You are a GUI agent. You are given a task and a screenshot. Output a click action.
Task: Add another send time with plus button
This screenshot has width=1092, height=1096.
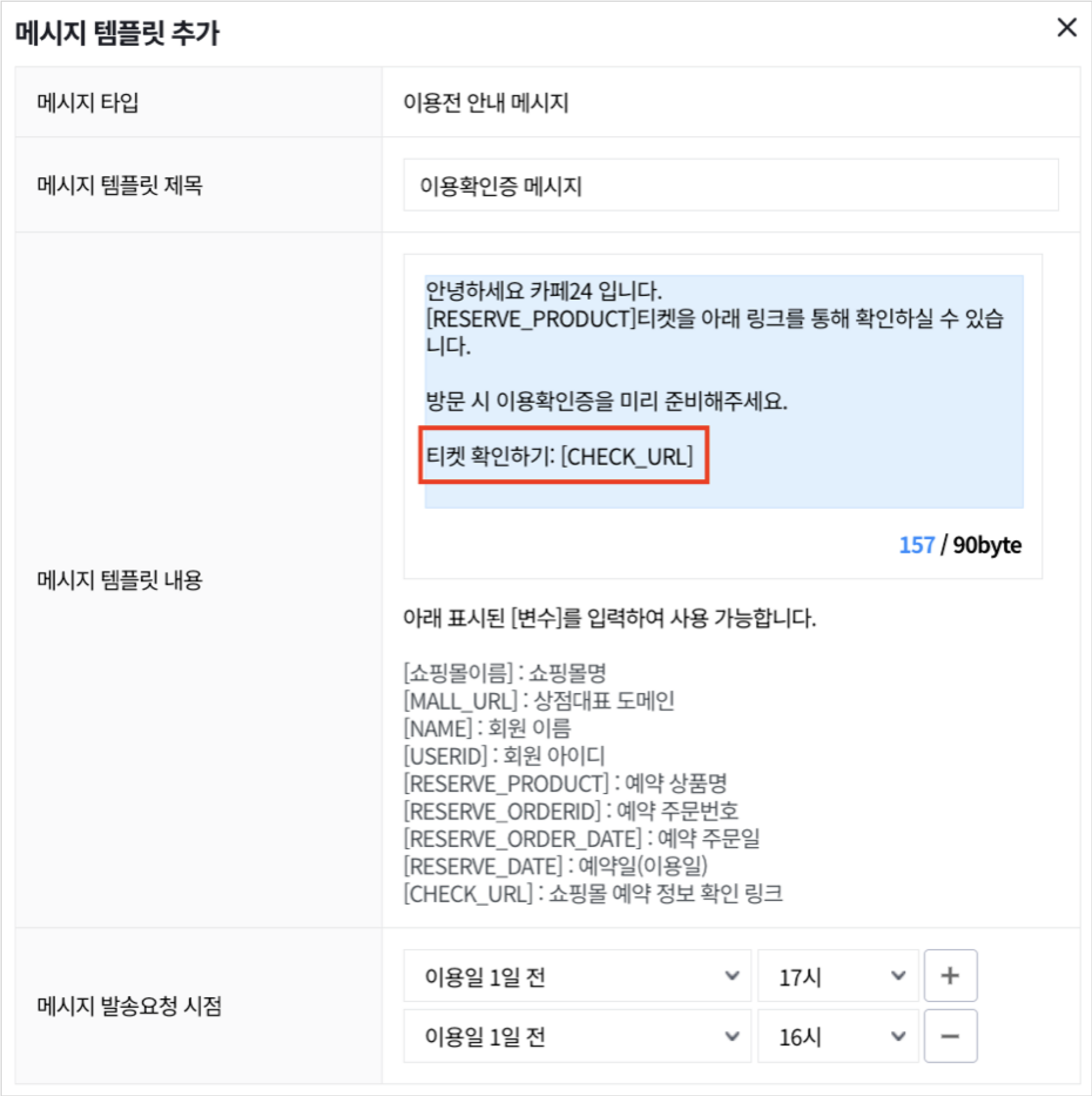click(950, 976)
